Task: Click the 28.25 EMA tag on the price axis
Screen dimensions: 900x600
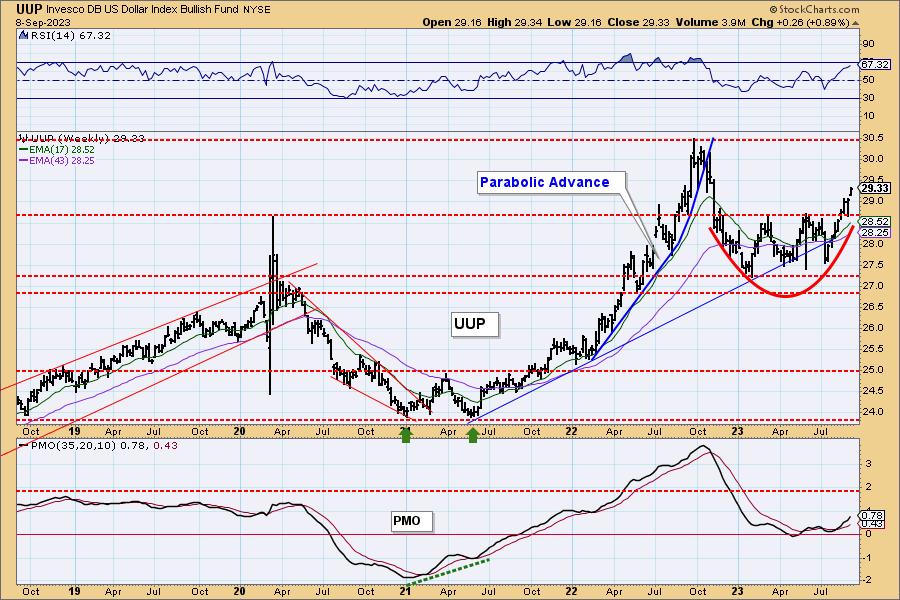Action: pos(875,233)
